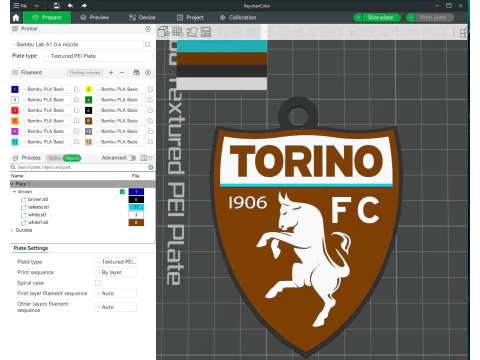The width and height of the screenshot is (480, 360).
Task: Switch to the Prepare tab
Action: tap(47, 18)
